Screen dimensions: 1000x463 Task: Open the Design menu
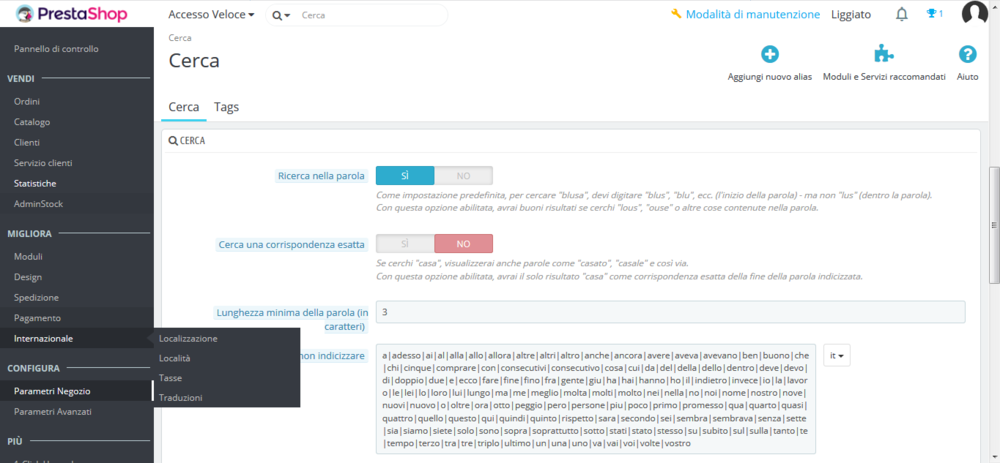[x=28, y=277]
